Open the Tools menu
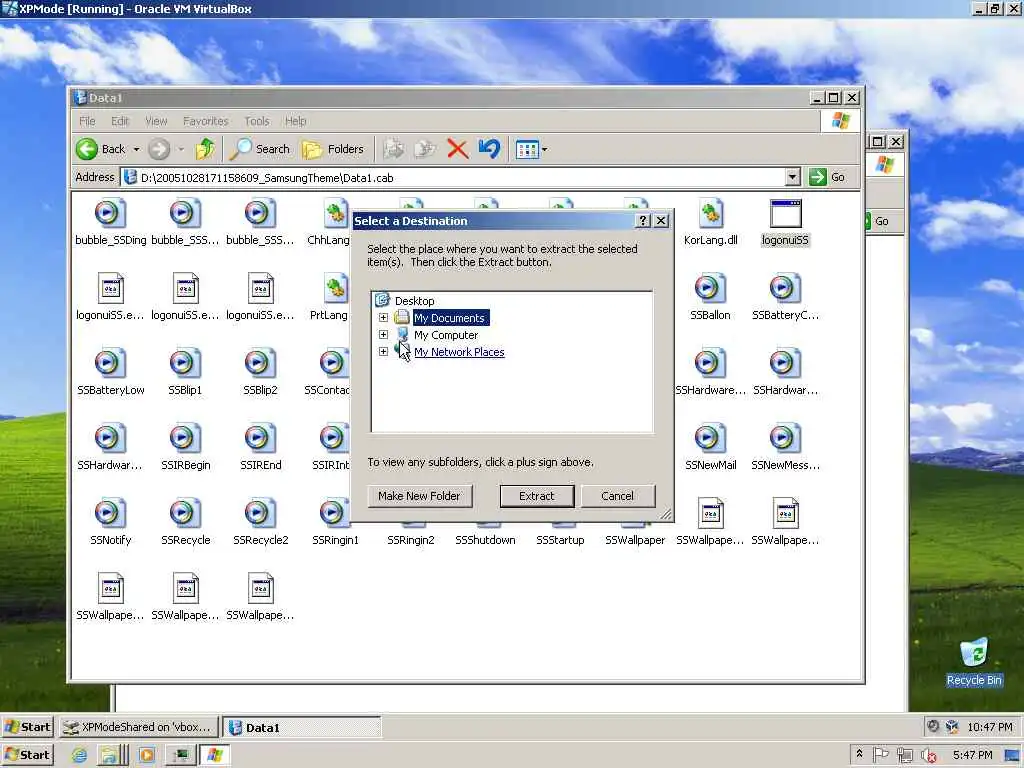The width and height of the screenshot is (1024, 768). tap(257, 121)
